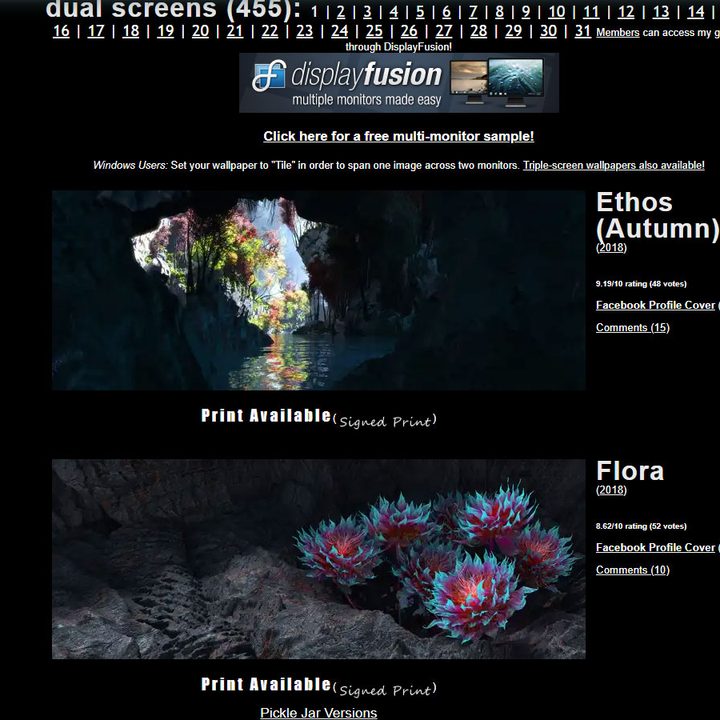This screenshot has height=720, width=720.
Task: Go to gallery page 8
Action: click(499, 12)
